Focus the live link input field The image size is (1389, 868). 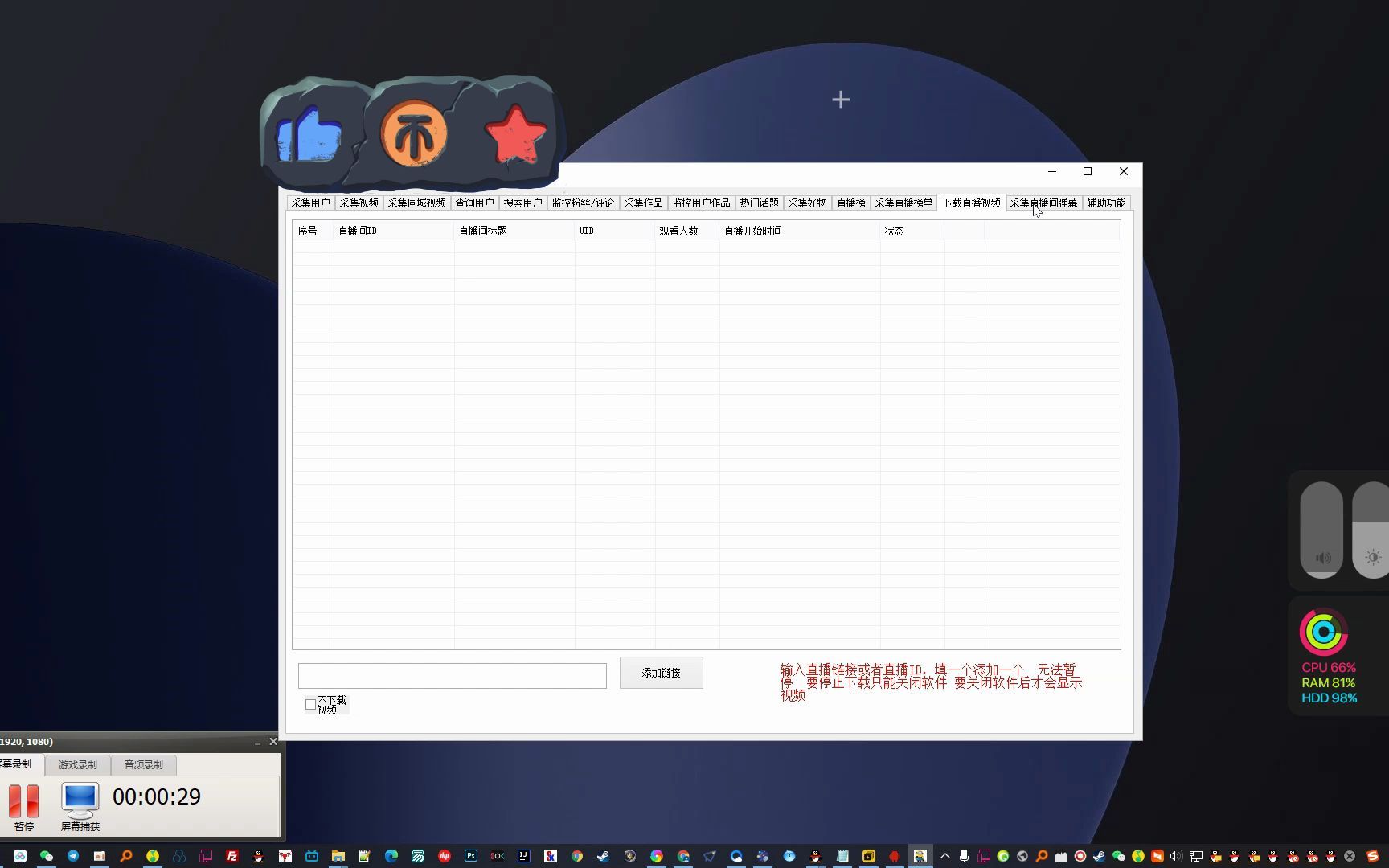coord(452,676)
